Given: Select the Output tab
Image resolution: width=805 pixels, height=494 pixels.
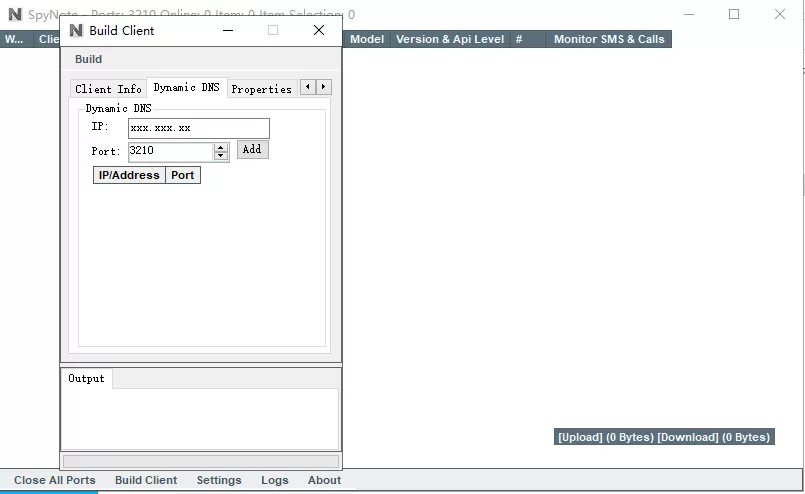Looking at the screenshot, I should click(x=86, y=378).
